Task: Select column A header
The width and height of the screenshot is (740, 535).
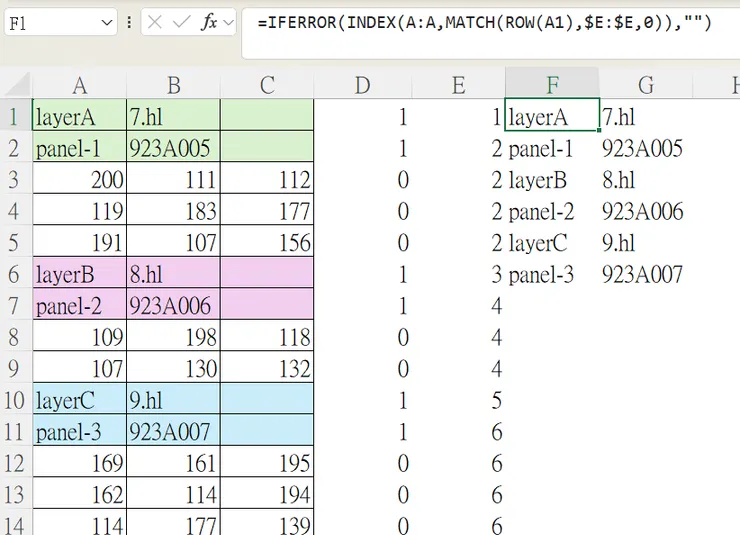Action: [x=79, y=85]
